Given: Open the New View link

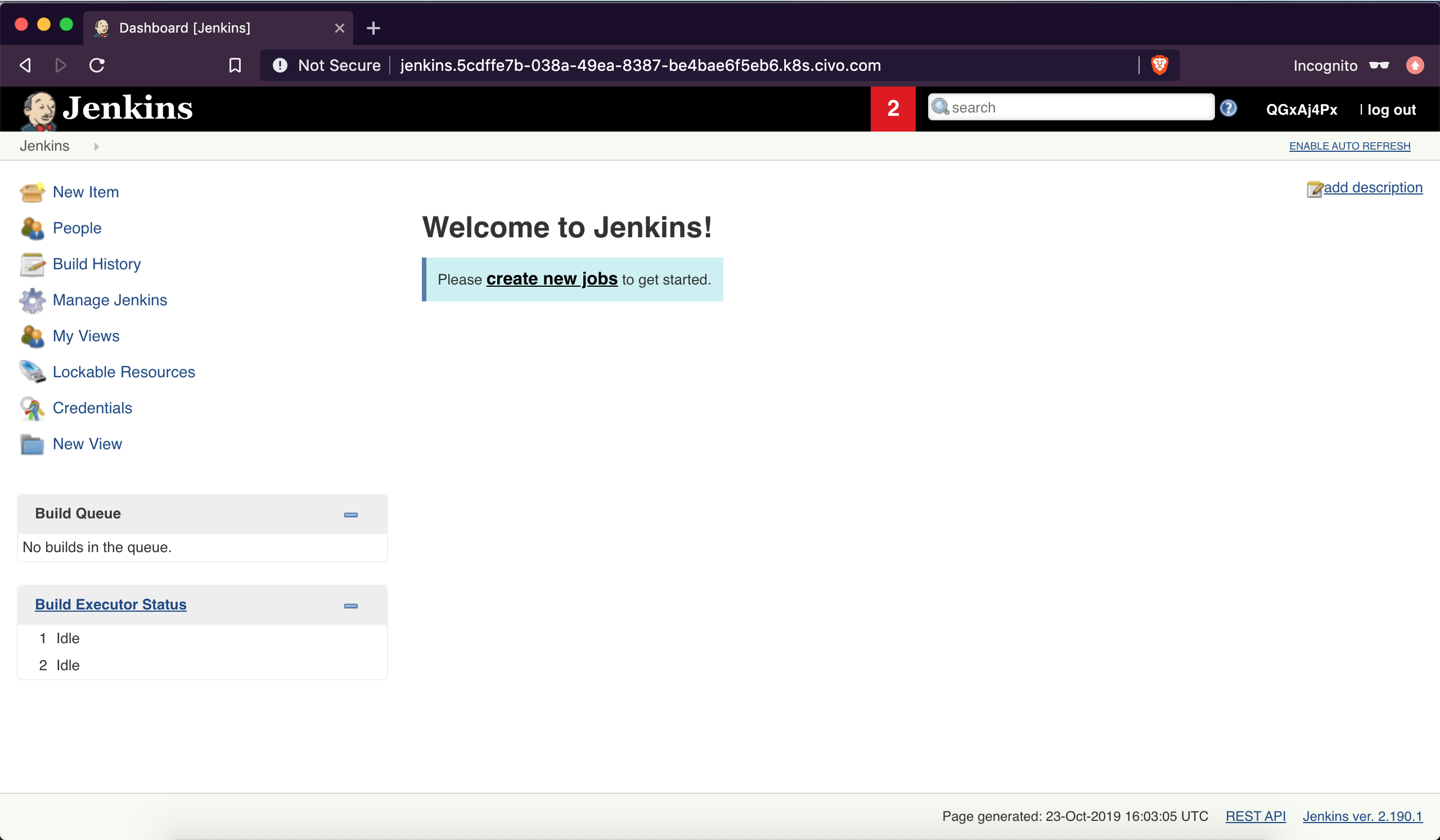Looking at the screenshot, I should coord(87,444).
